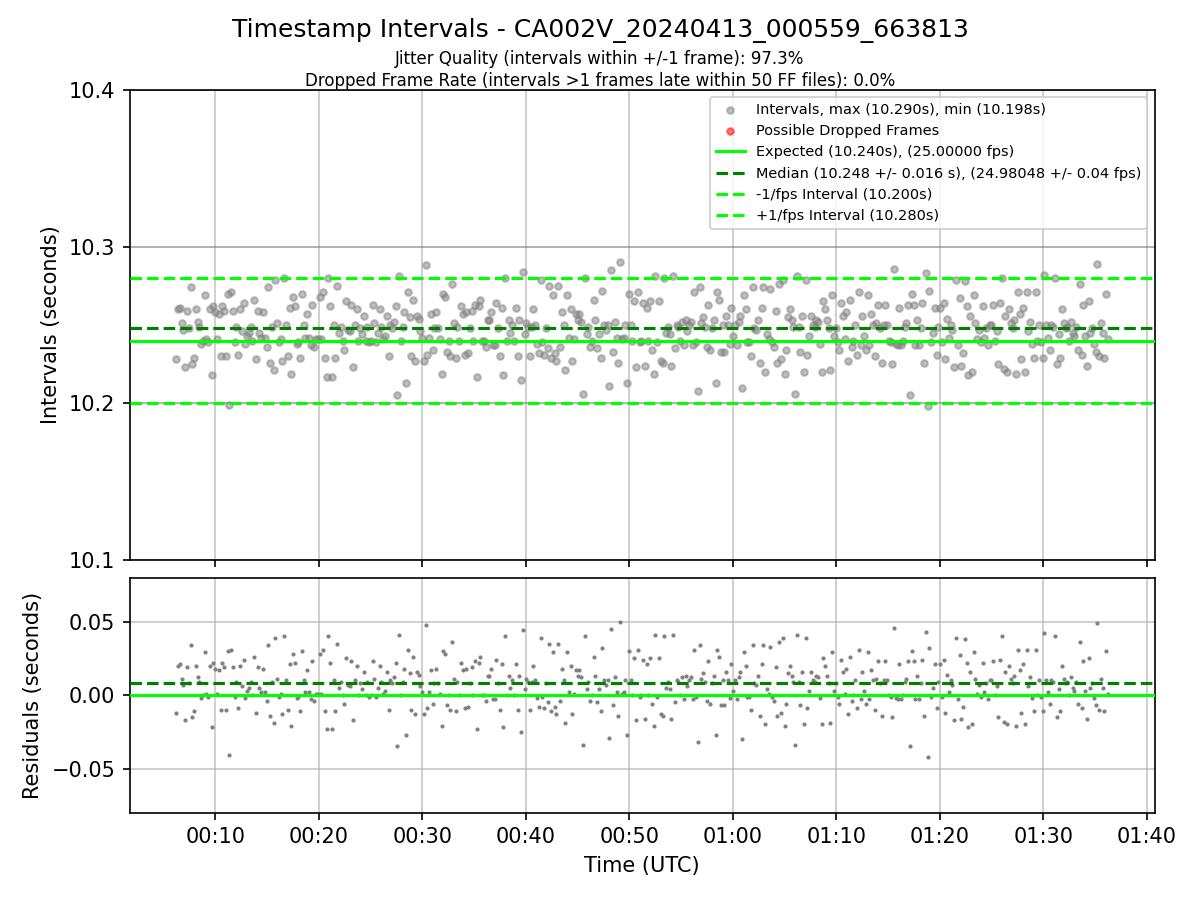Viewport: 1200px width, 900px height.
Task: Click the legend entry 'Intervals, max (10.290s), min (10.198s)'
Action: point(900,109)
